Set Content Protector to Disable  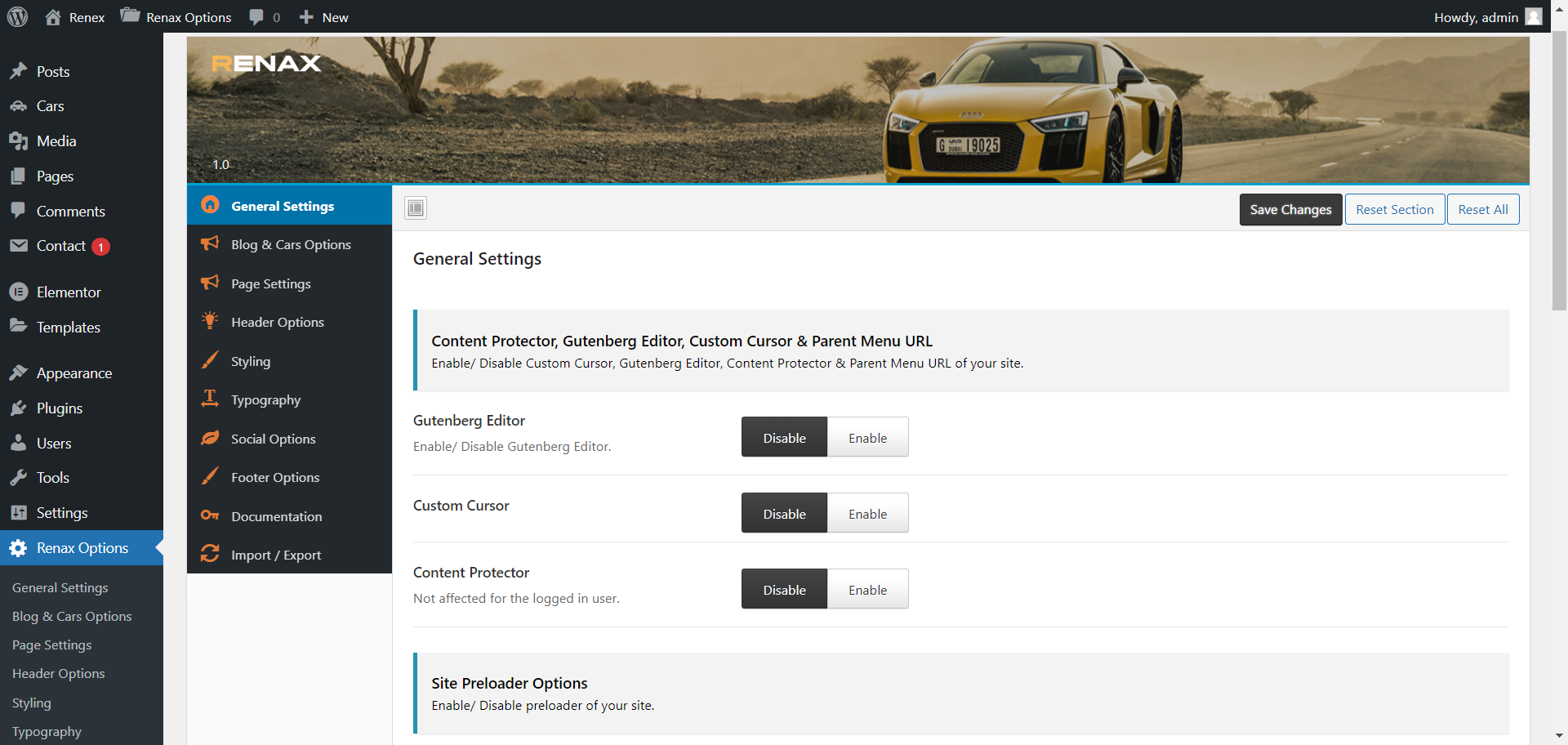tap(784, 590)
